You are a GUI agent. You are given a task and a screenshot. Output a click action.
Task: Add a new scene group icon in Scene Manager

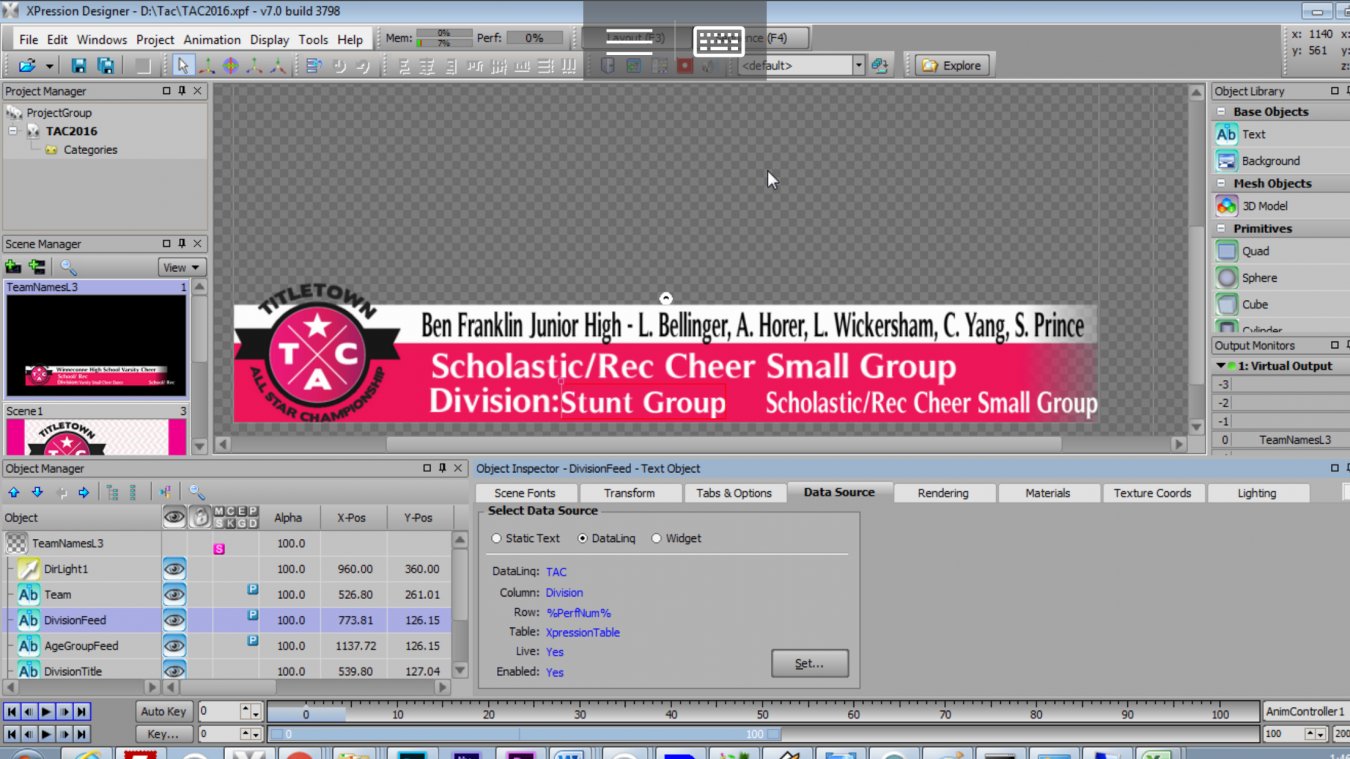pyautogui.click(x=37, y=267)
